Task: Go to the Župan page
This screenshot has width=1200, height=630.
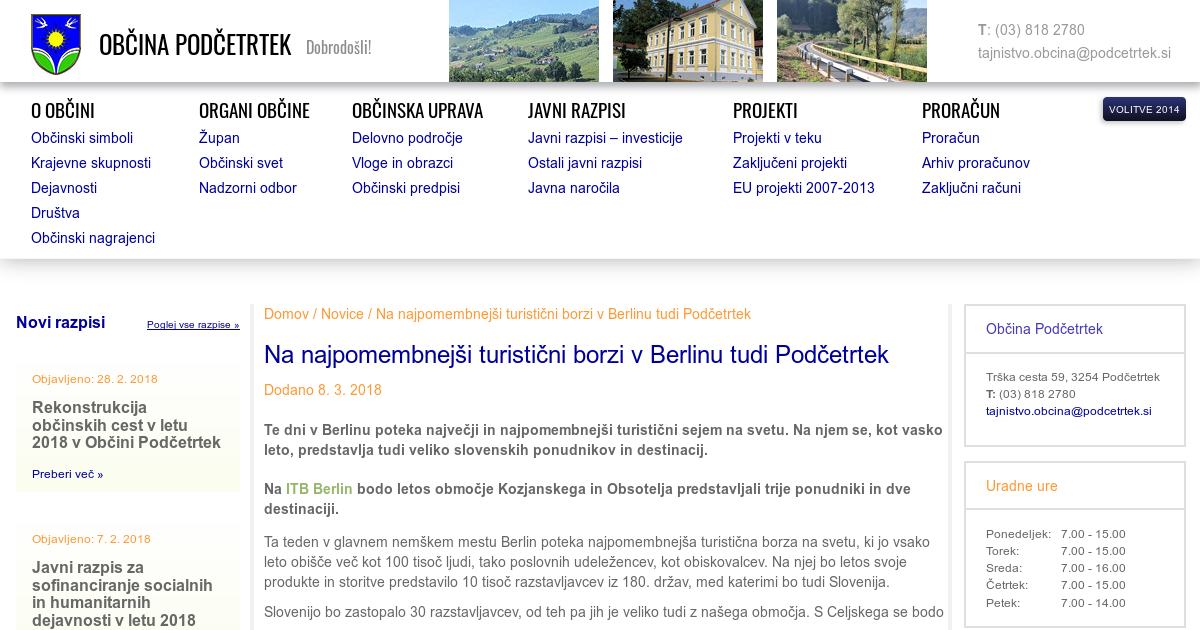Action: point(219,138)
